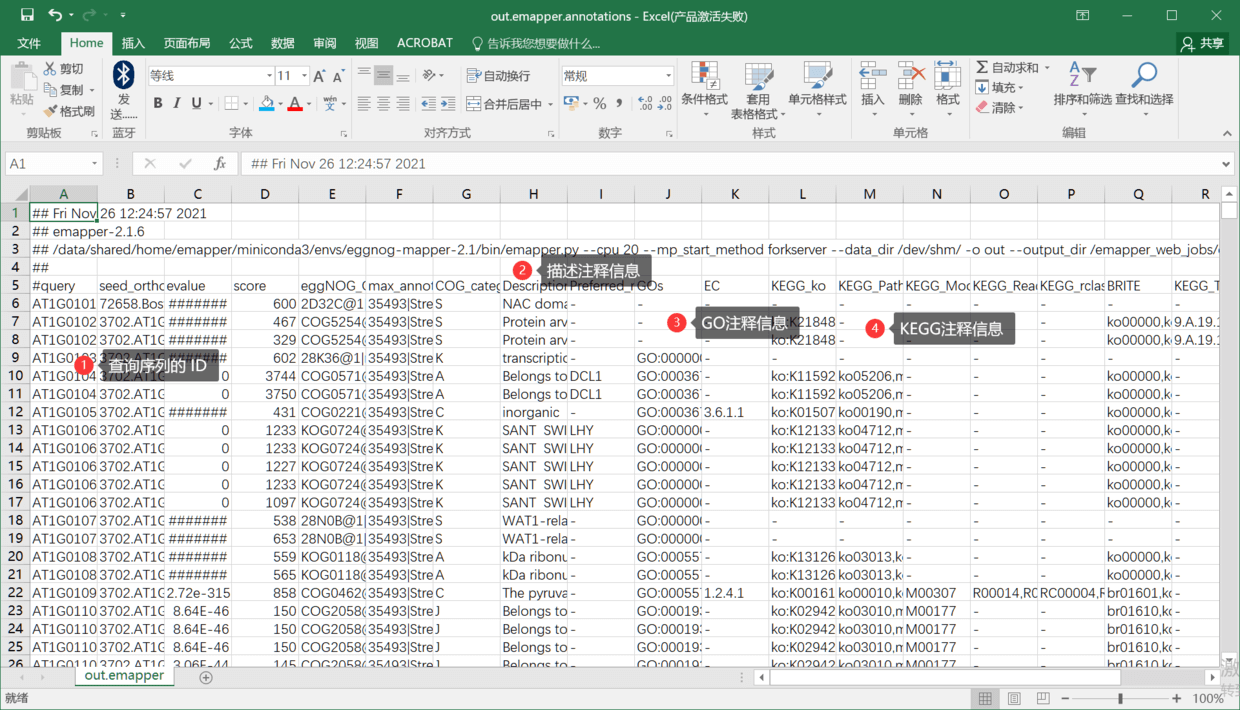This screenshot has height=710, width=1240.
Task: Switch to Formulas (公式) tab
Action: point(240,43)
